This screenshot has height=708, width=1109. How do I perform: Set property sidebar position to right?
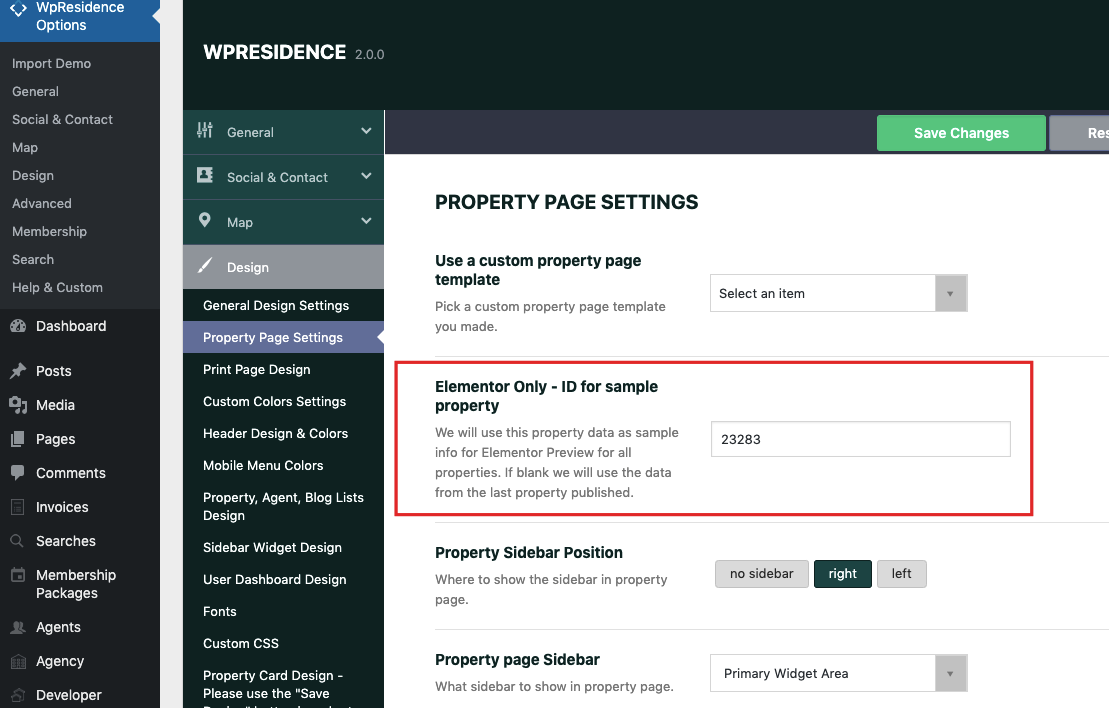coord(842,574)
